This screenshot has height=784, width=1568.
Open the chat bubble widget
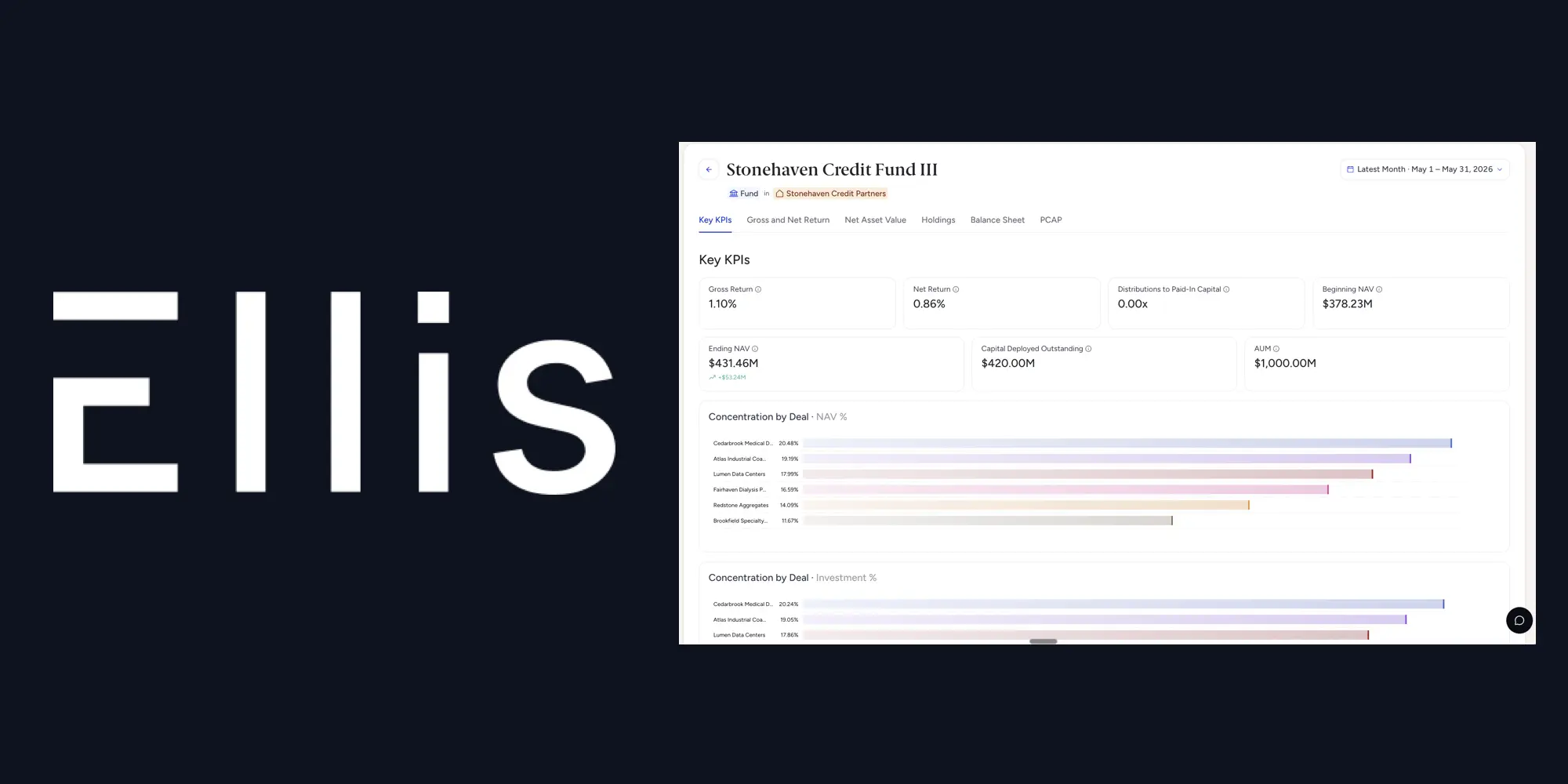click(x=1519, y=620)
